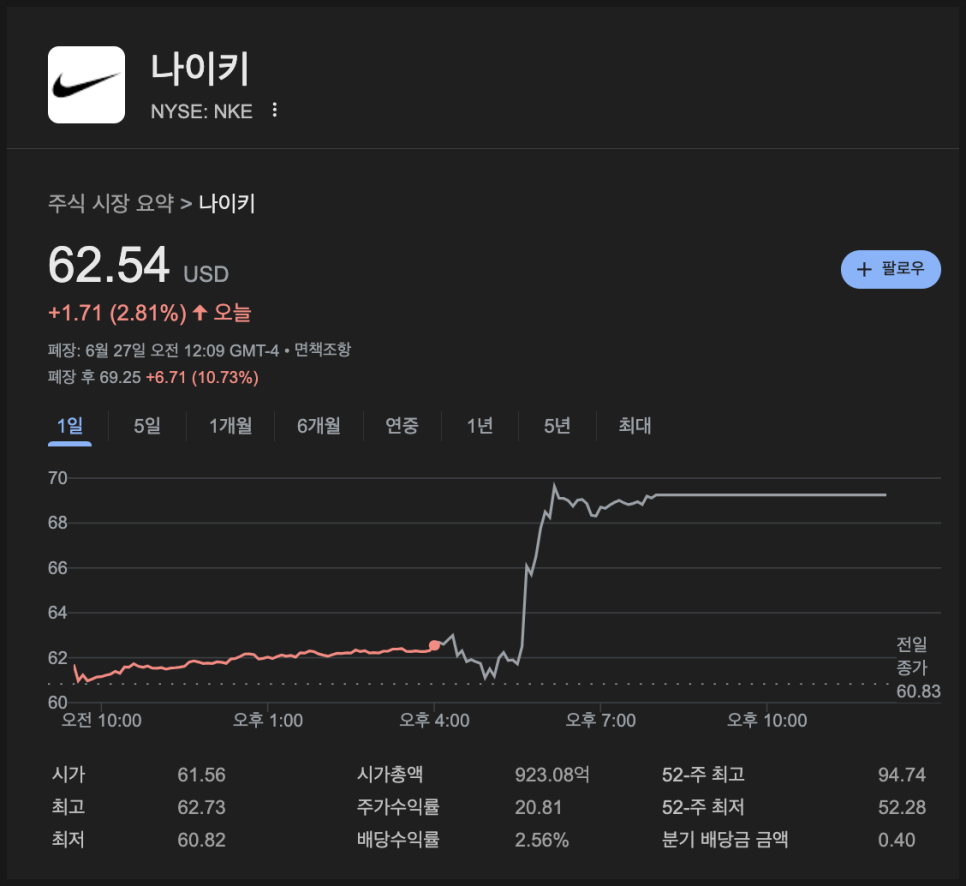Select the 1일 chart tab
966x886 pixels.
pyautogui.click(x=70, y=426)
